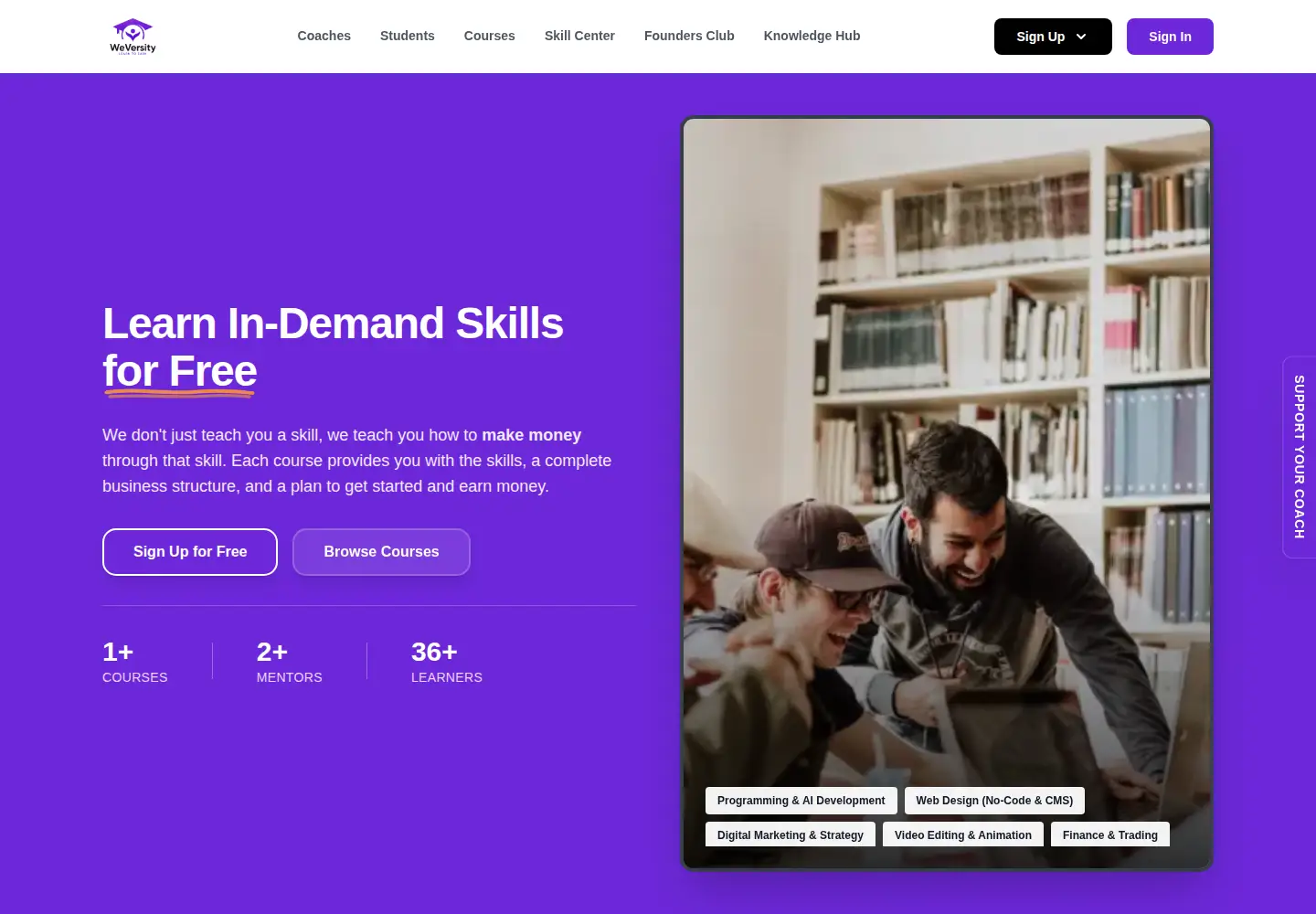The image size is (1316, 914).
Task: Click the 2+ Mentors stat
Action: (x=290, y=662)
